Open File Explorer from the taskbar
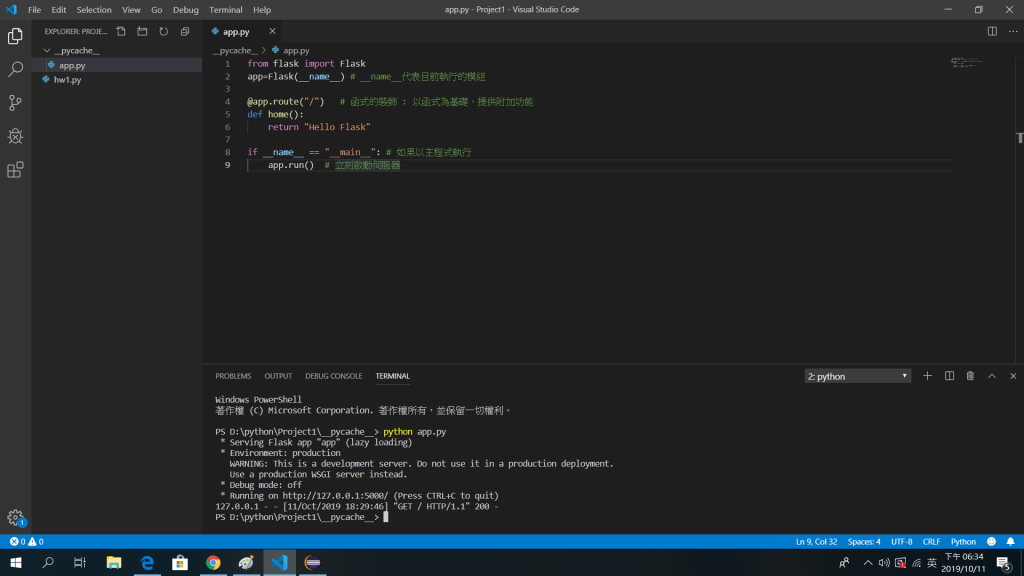 pyautogui.click(x=114, y=562)
